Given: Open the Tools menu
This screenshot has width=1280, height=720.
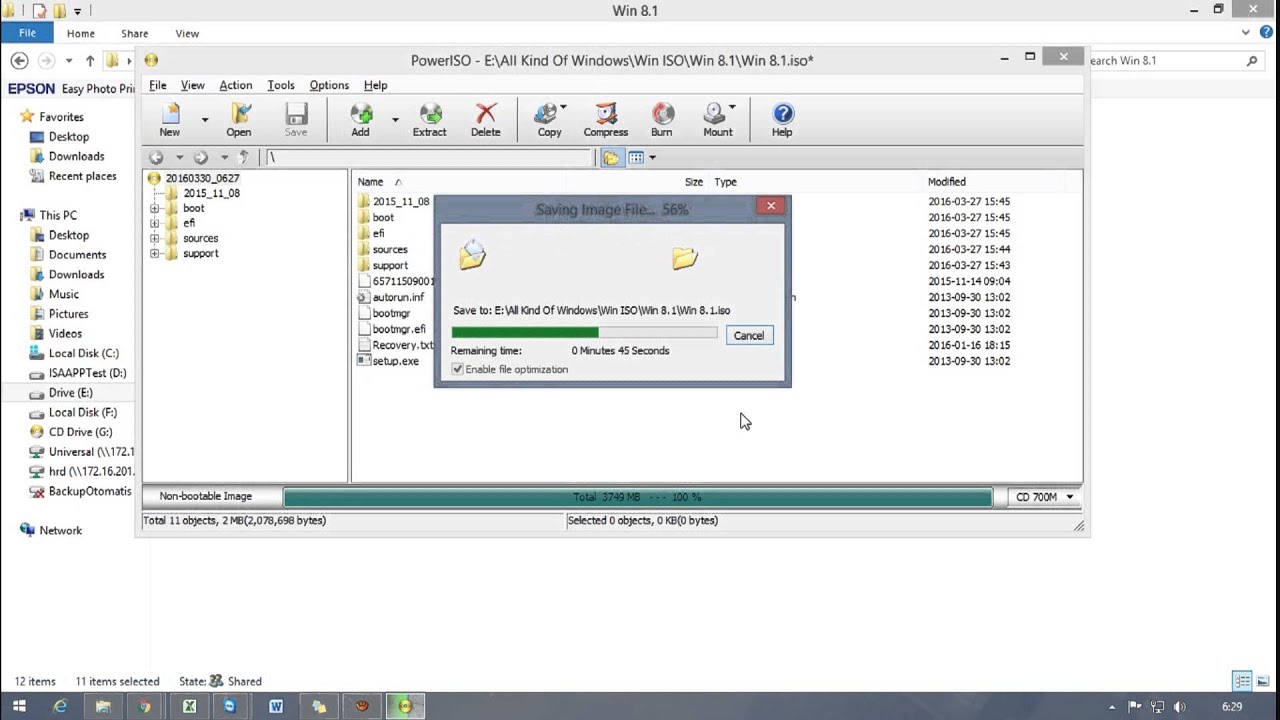Looking at the screenshot, I should [x=281, y=85].
